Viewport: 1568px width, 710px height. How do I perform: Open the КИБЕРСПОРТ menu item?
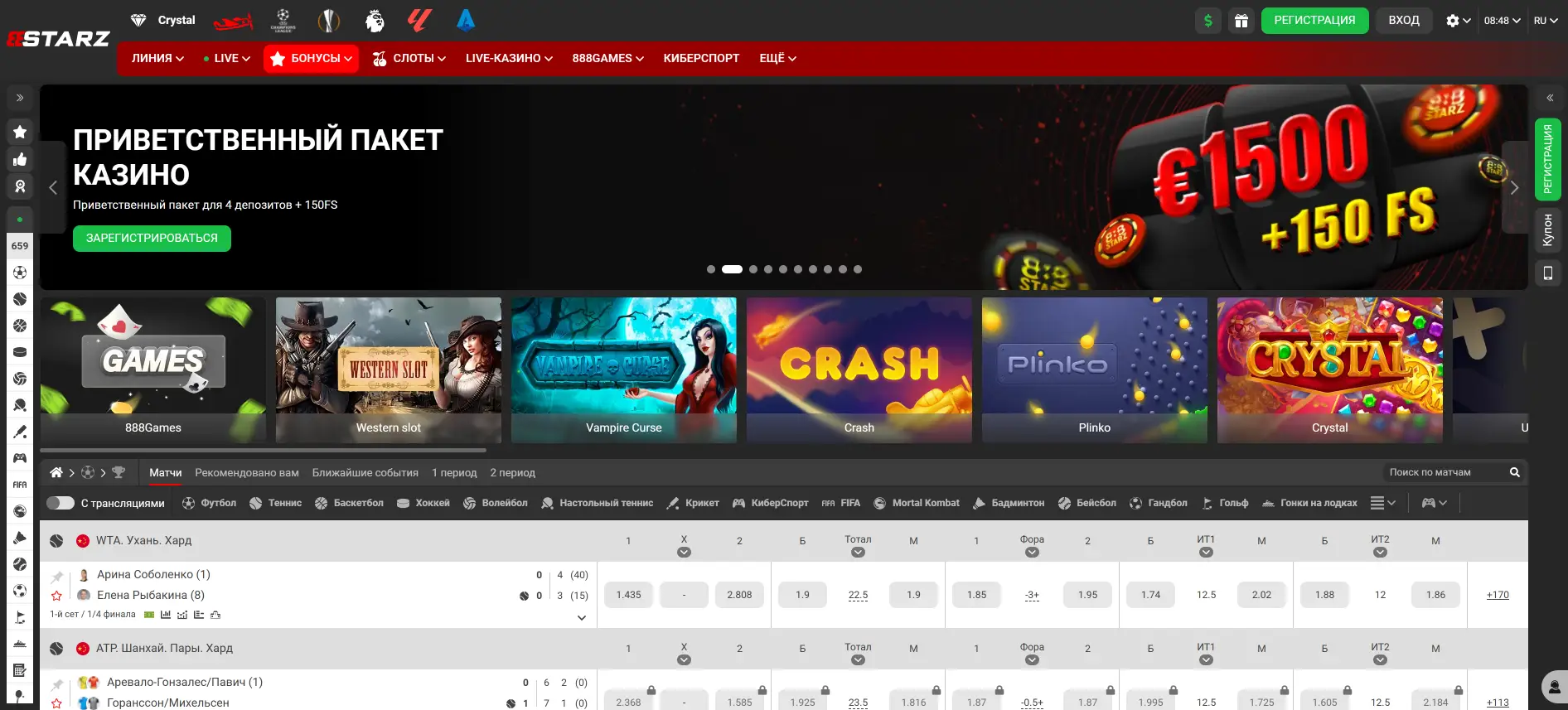(701, 58)
